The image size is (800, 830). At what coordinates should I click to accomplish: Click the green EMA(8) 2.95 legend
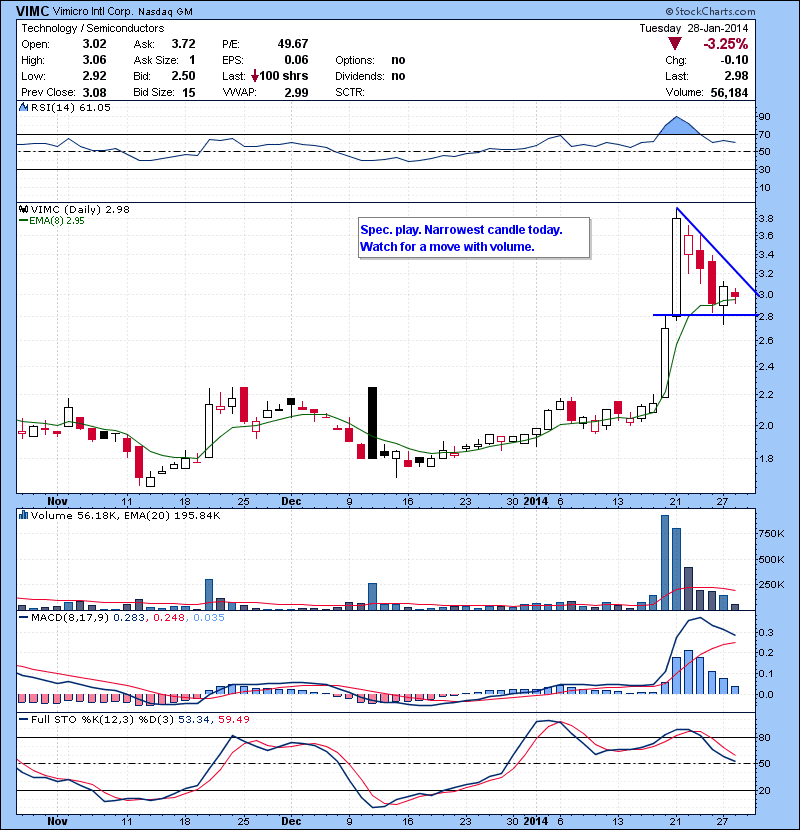(51, 221)
